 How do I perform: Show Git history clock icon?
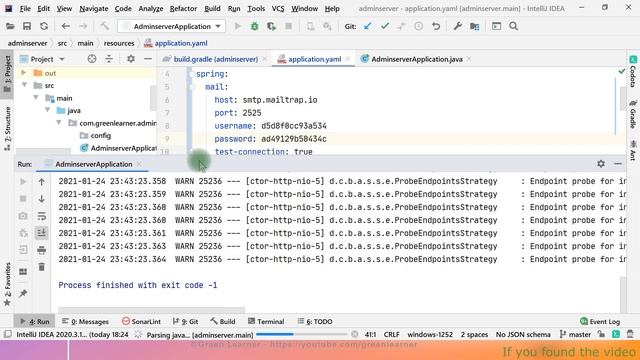(419, 27)
